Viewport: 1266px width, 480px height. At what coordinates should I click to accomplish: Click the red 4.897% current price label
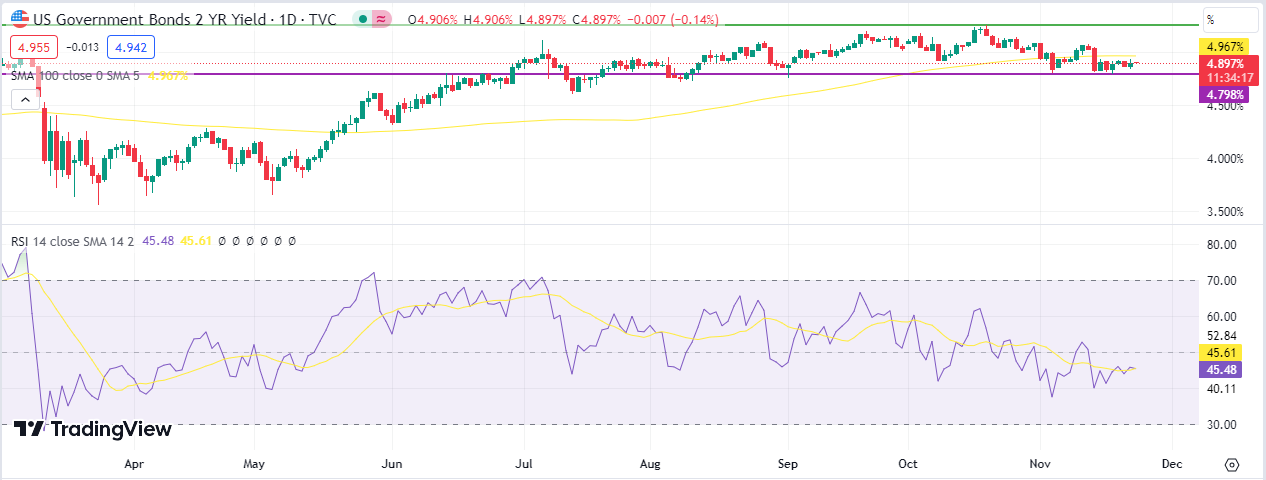coord(1225,63)
